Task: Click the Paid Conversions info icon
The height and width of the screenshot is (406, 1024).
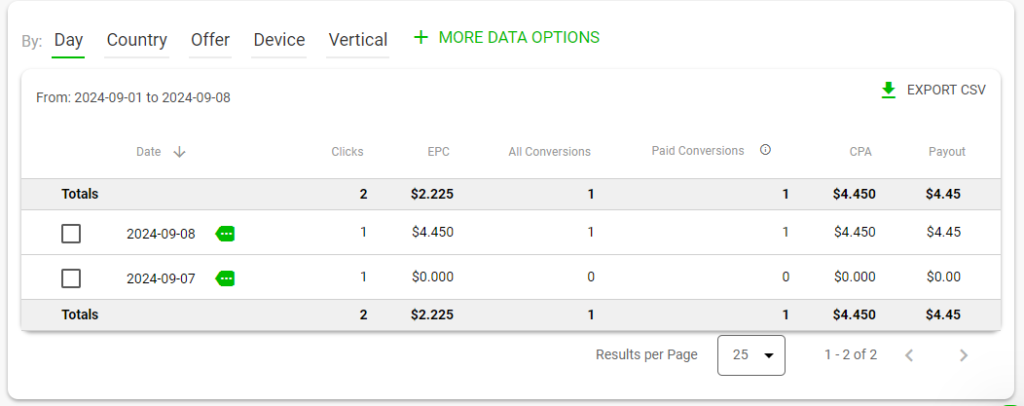Action: [x=765, y=151]
